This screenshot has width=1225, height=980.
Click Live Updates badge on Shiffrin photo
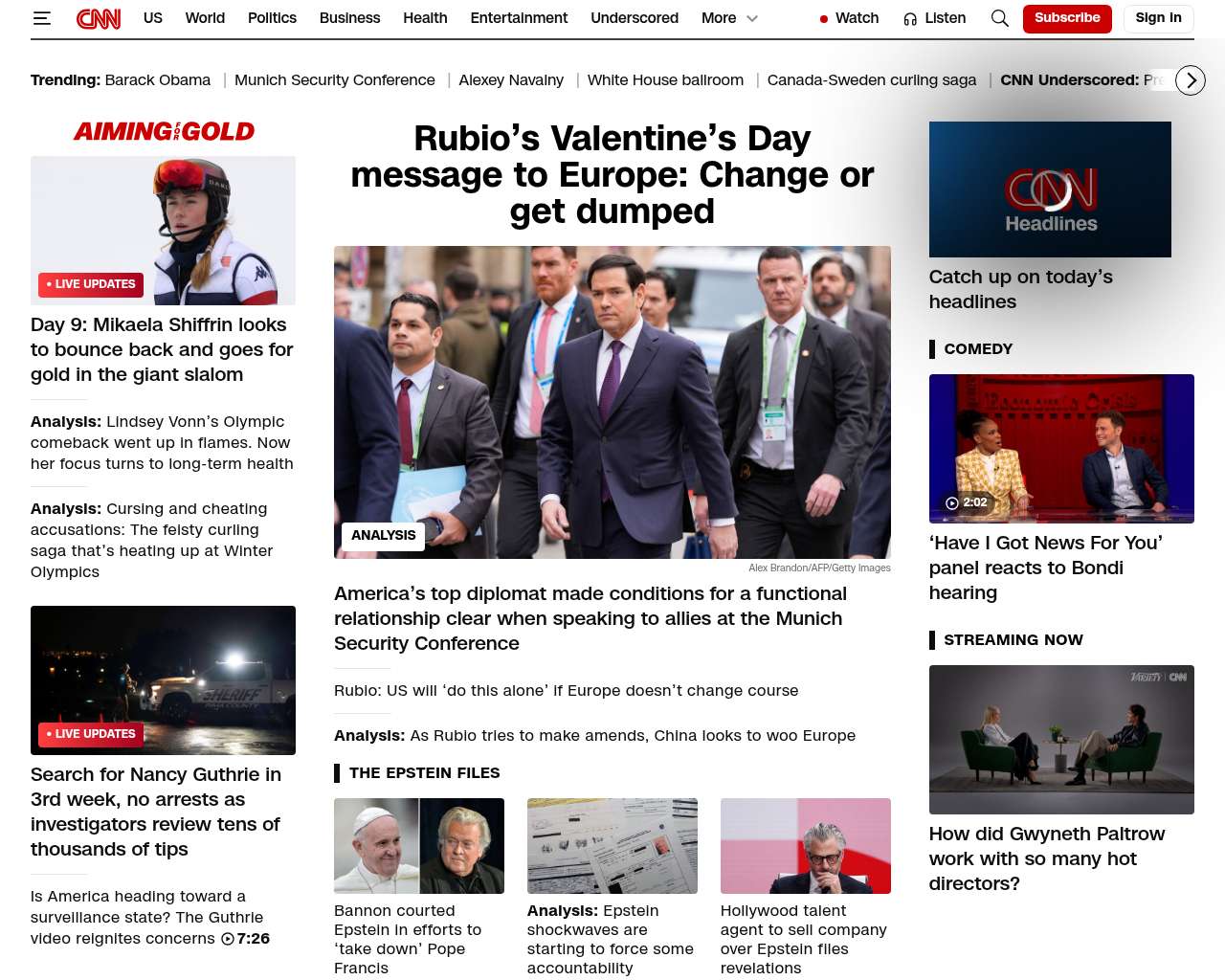pyautogui.click(x=91, y=284)
